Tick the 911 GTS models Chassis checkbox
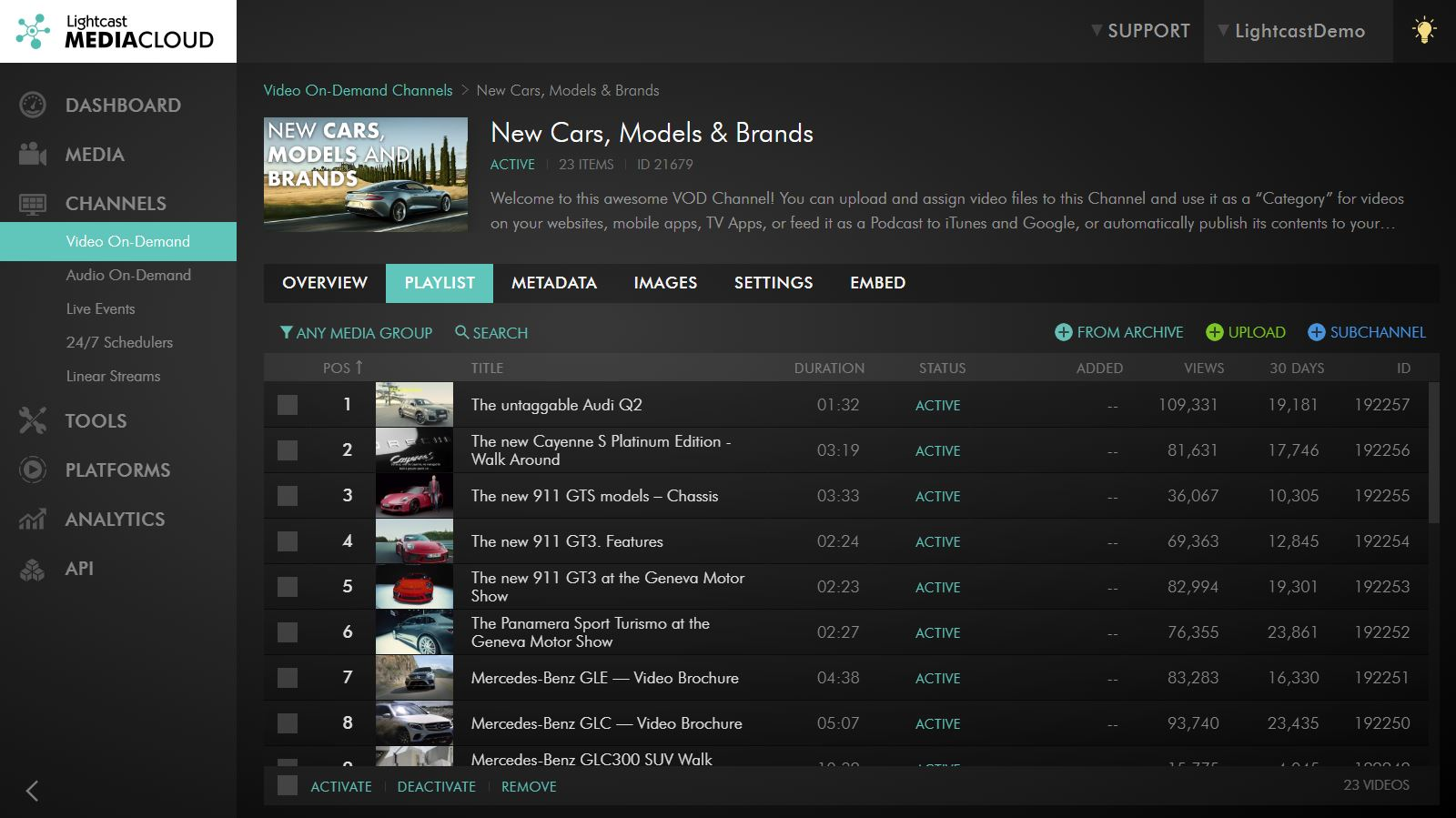Image resolution: width=1456 pixels, height=818 pixels. click(x=288, y=496)
